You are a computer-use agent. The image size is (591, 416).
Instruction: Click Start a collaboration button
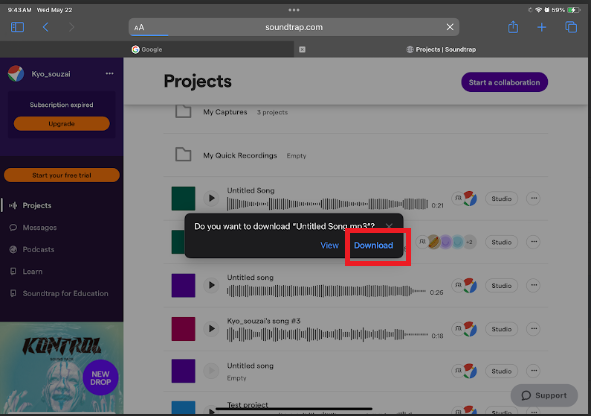504,82
